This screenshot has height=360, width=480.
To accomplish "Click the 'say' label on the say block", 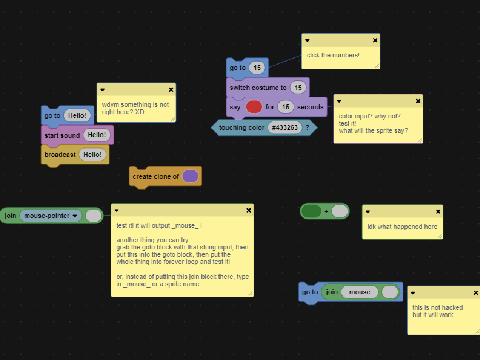I will click(235, 107).
